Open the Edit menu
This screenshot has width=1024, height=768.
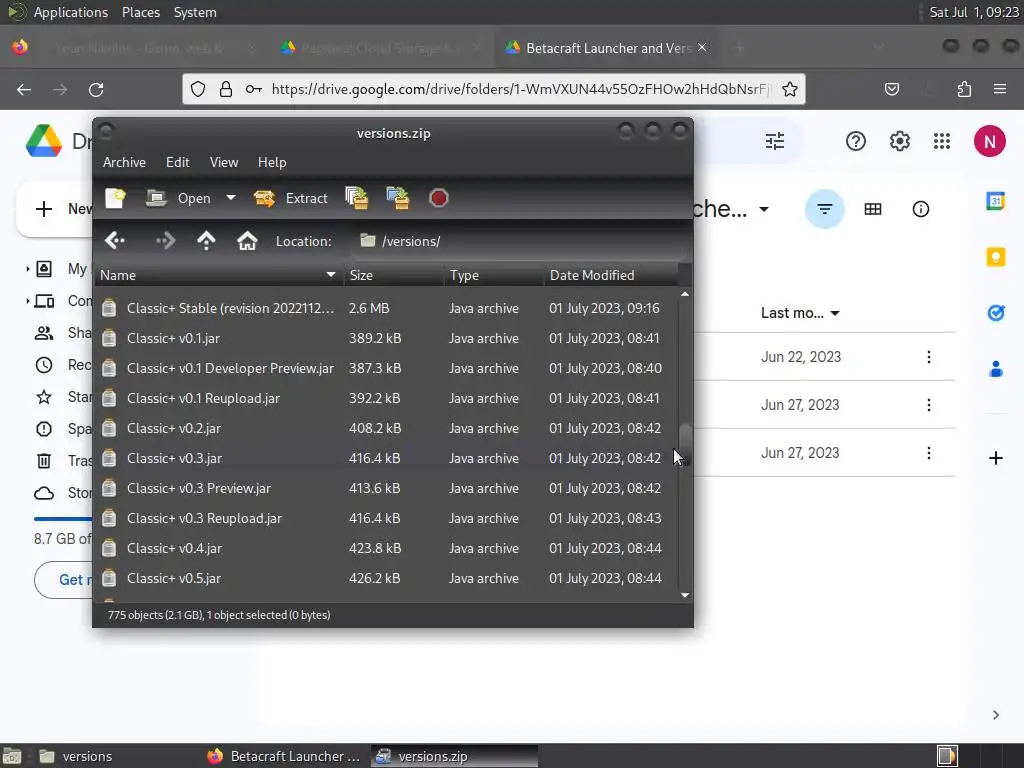coord(178,162)
